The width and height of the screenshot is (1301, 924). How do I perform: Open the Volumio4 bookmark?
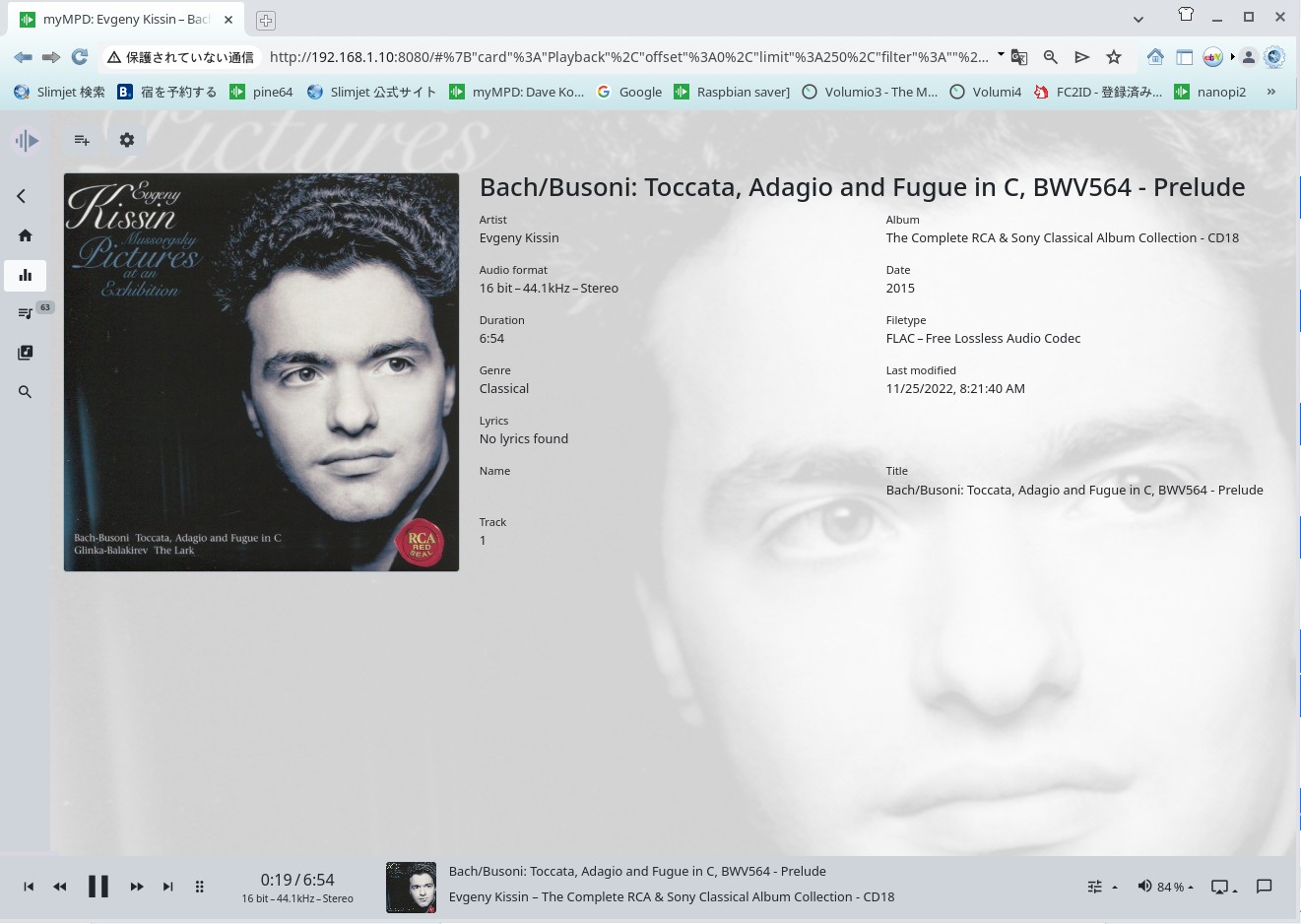point(986,92)
